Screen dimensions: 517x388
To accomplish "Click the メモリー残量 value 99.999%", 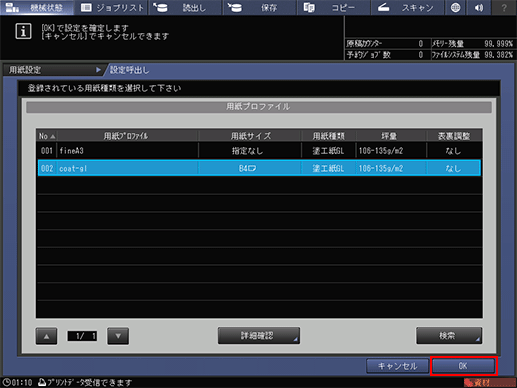I will click(x=498, y=44).
